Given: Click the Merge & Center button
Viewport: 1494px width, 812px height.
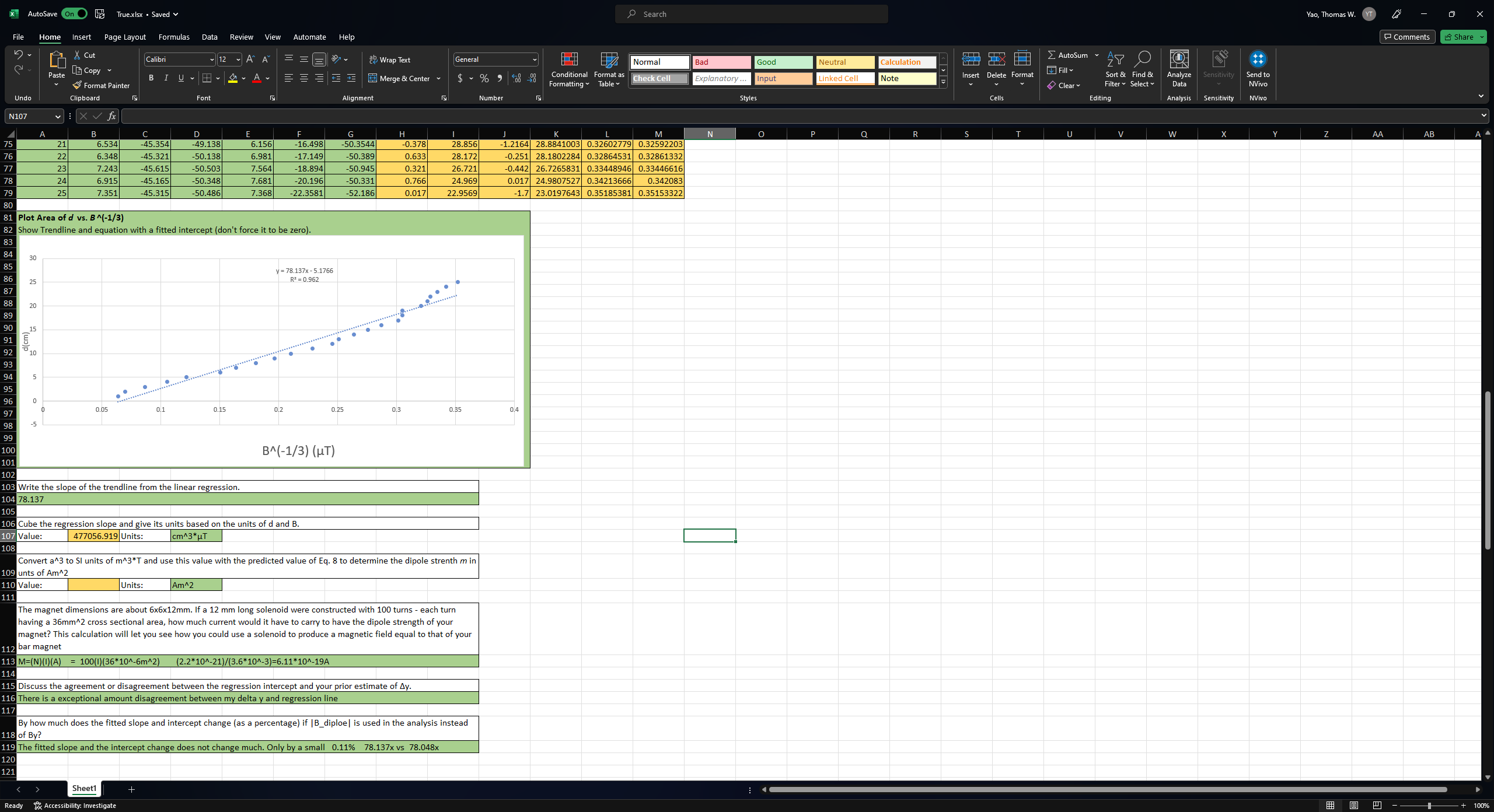Looking at the screenshot, I should click(x=400, y=78).
